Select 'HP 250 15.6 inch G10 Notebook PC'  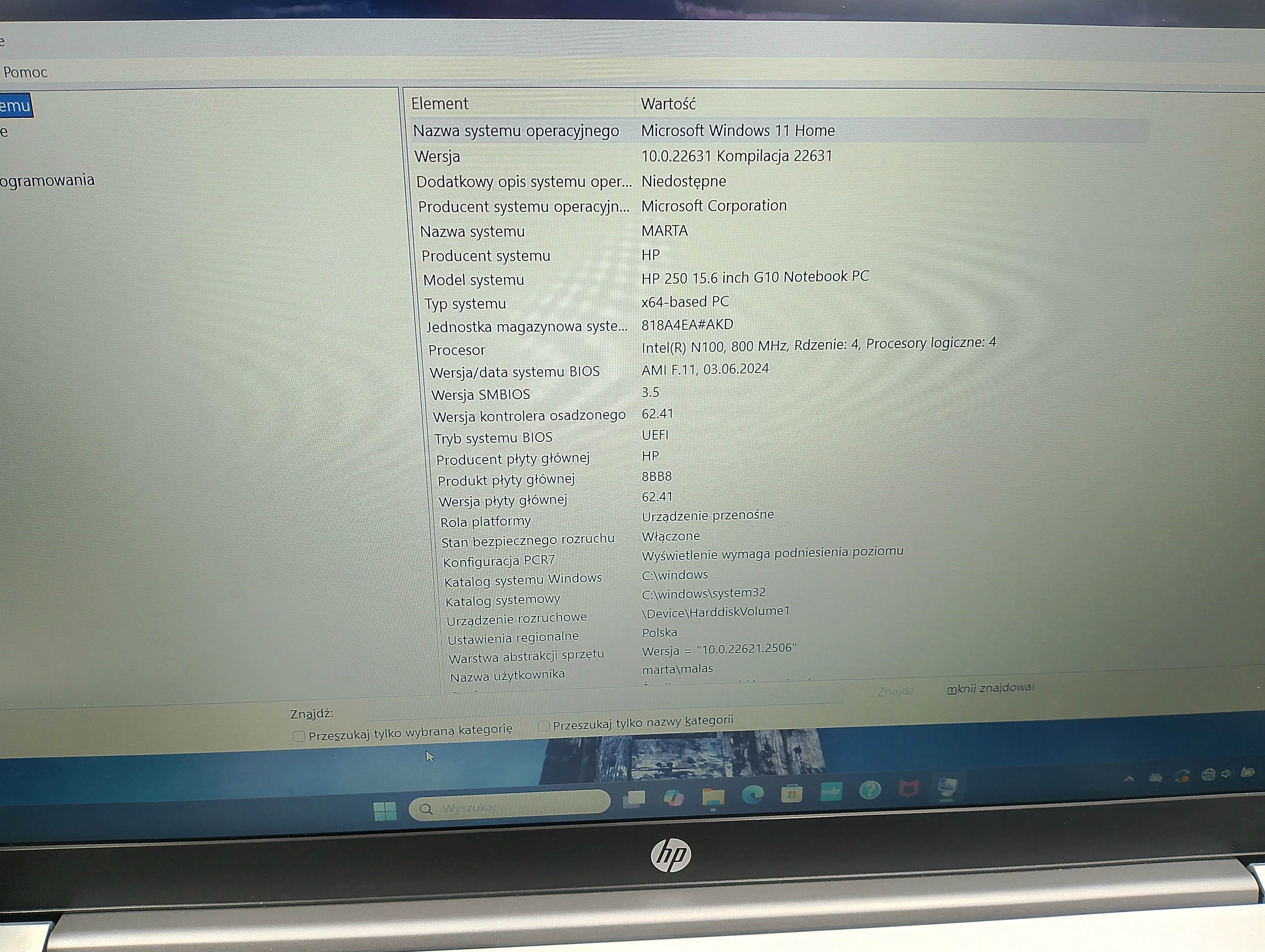pos(755,278)
